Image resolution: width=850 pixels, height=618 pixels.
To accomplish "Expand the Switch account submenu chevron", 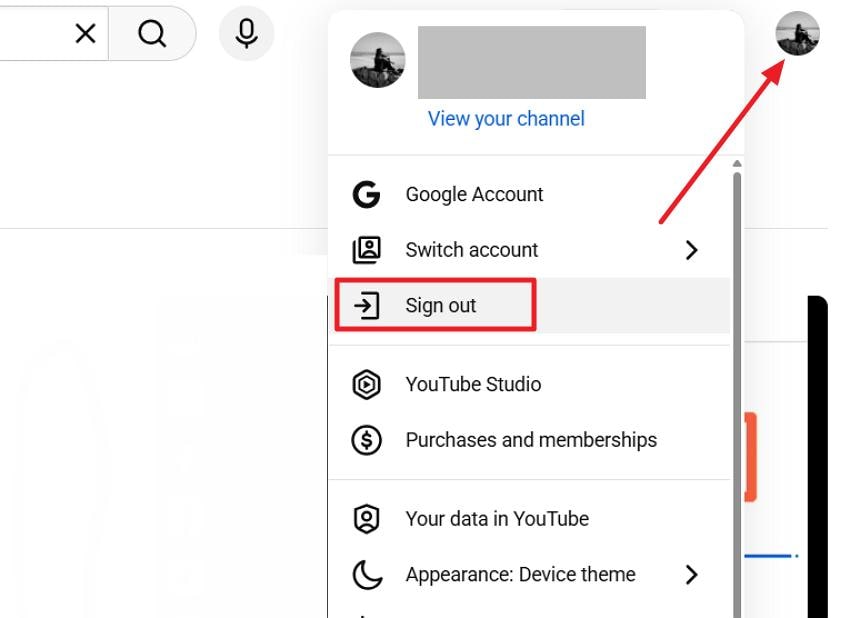I will (692, 250).
